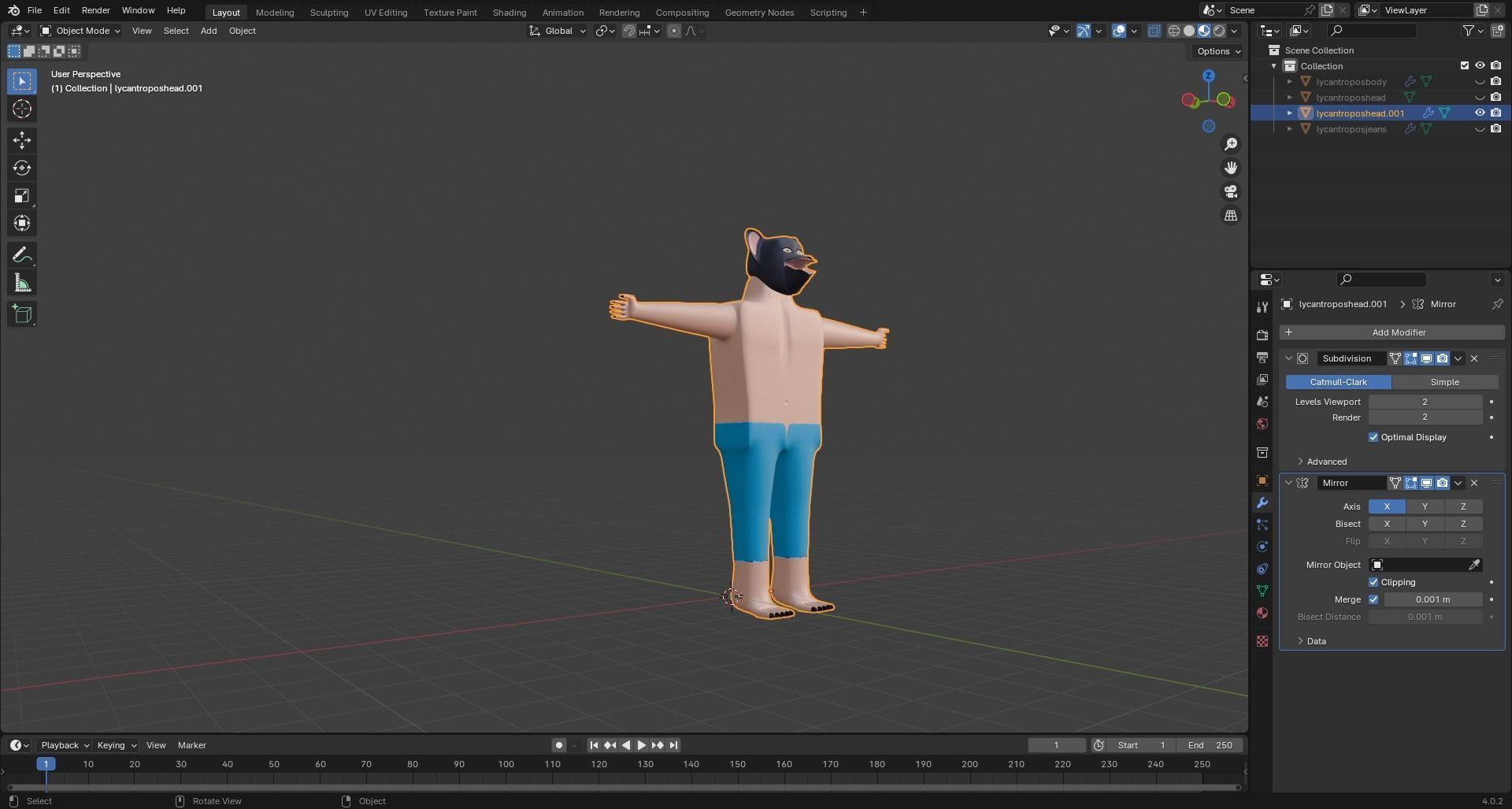Expand lycantroposbody in the outliner
Image resolution: width=1512 pixels, height=809 pixels.
tap(1290, 82)
